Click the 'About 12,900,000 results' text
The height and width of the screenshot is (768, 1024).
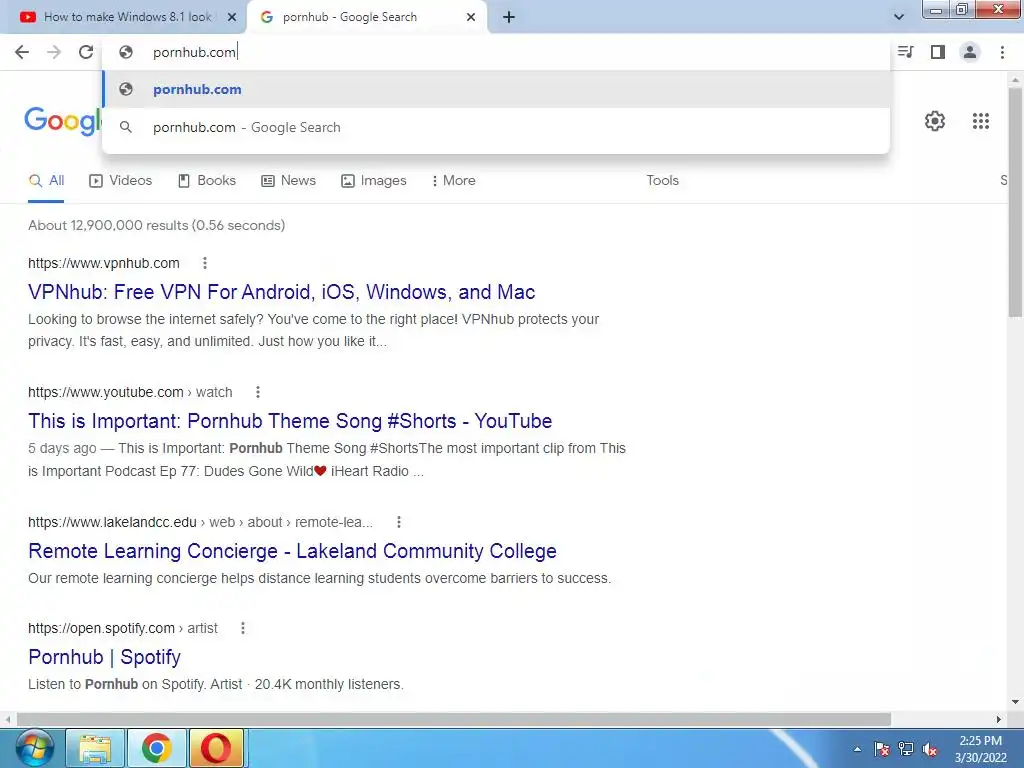tap(157, 225)
